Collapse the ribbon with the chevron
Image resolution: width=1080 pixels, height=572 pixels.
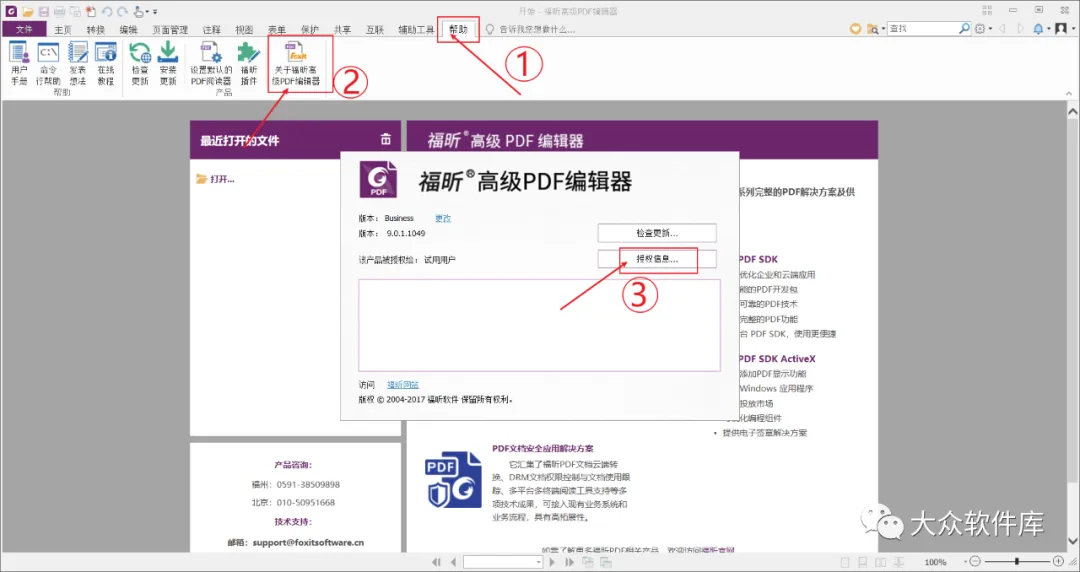point(1070,93)
